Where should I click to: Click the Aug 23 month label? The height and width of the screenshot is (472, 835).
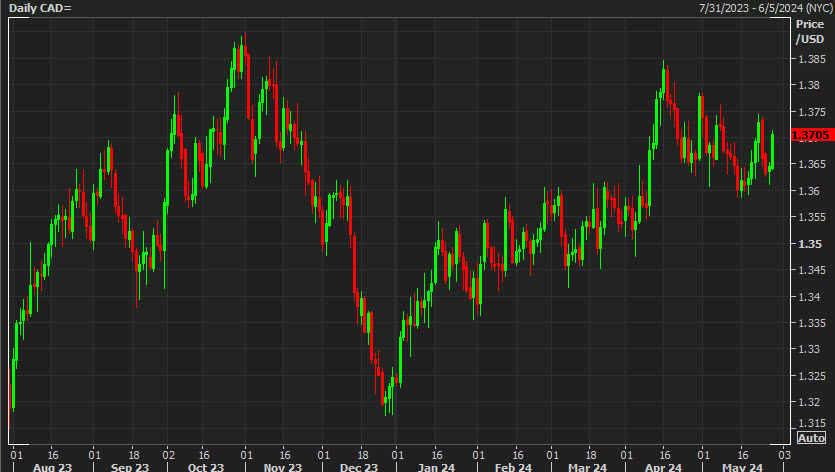coord(52,467)
